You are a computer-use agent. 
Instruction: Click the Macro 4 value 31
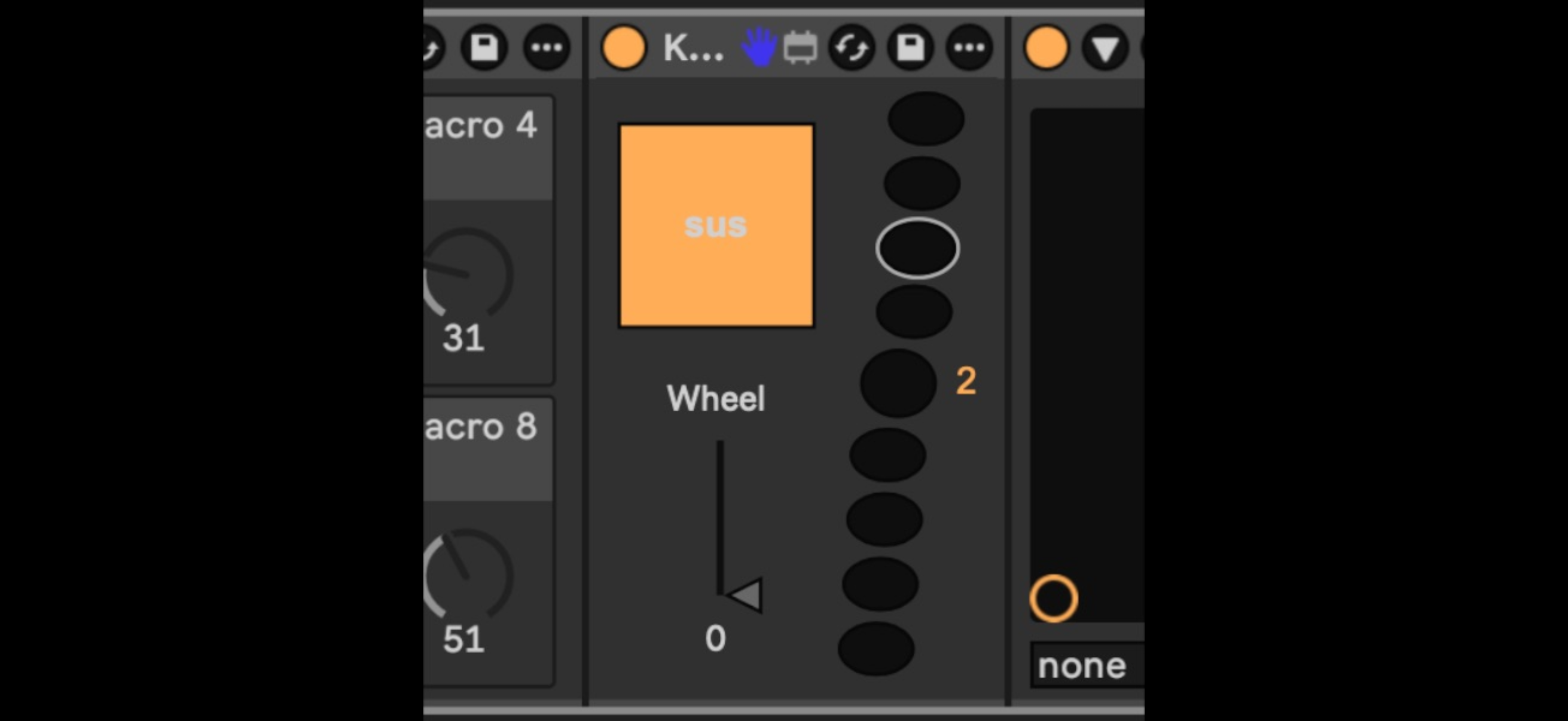464,338
